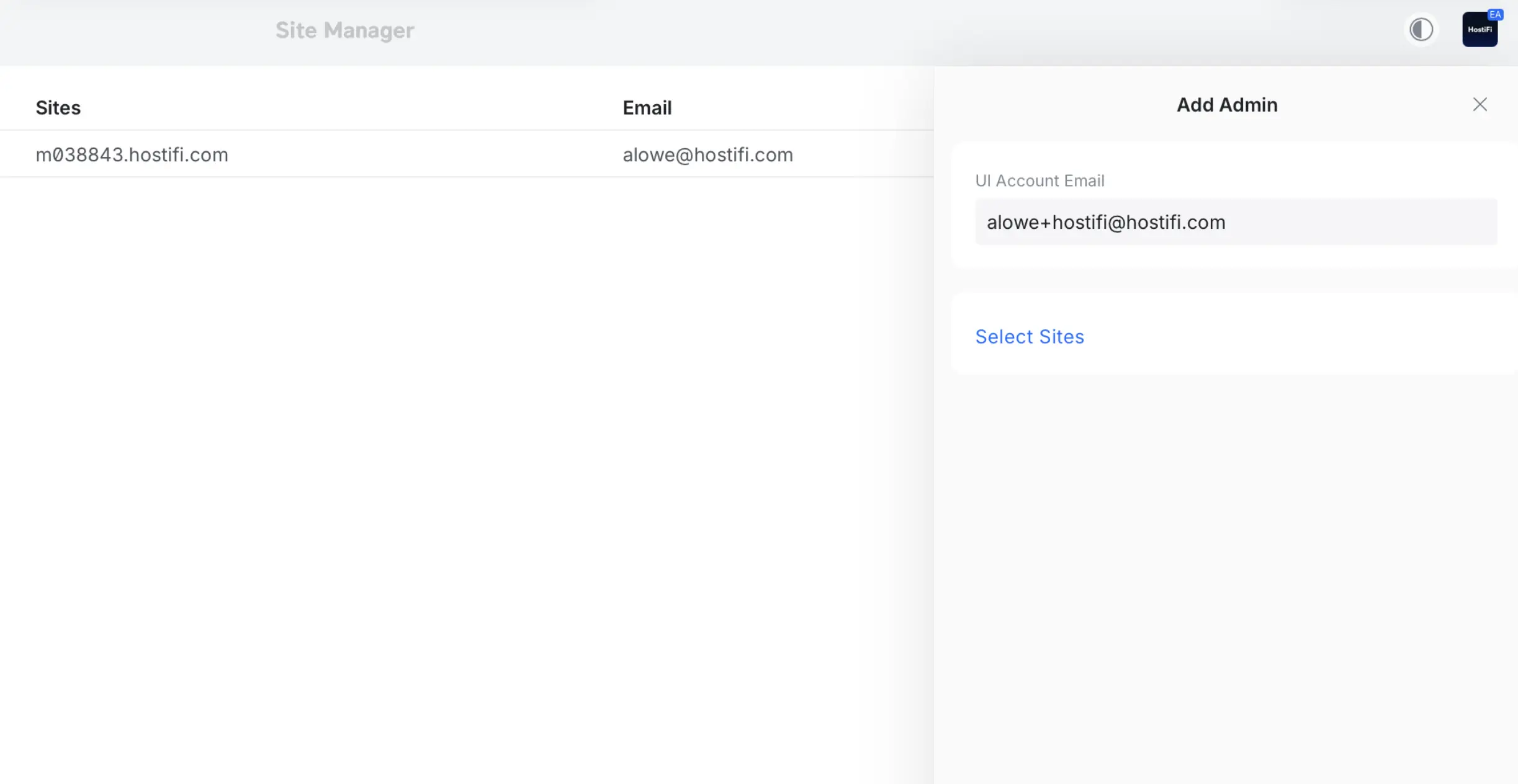
Task: Open the HostiFi account avatar
Action: [x=1480, y=29]
